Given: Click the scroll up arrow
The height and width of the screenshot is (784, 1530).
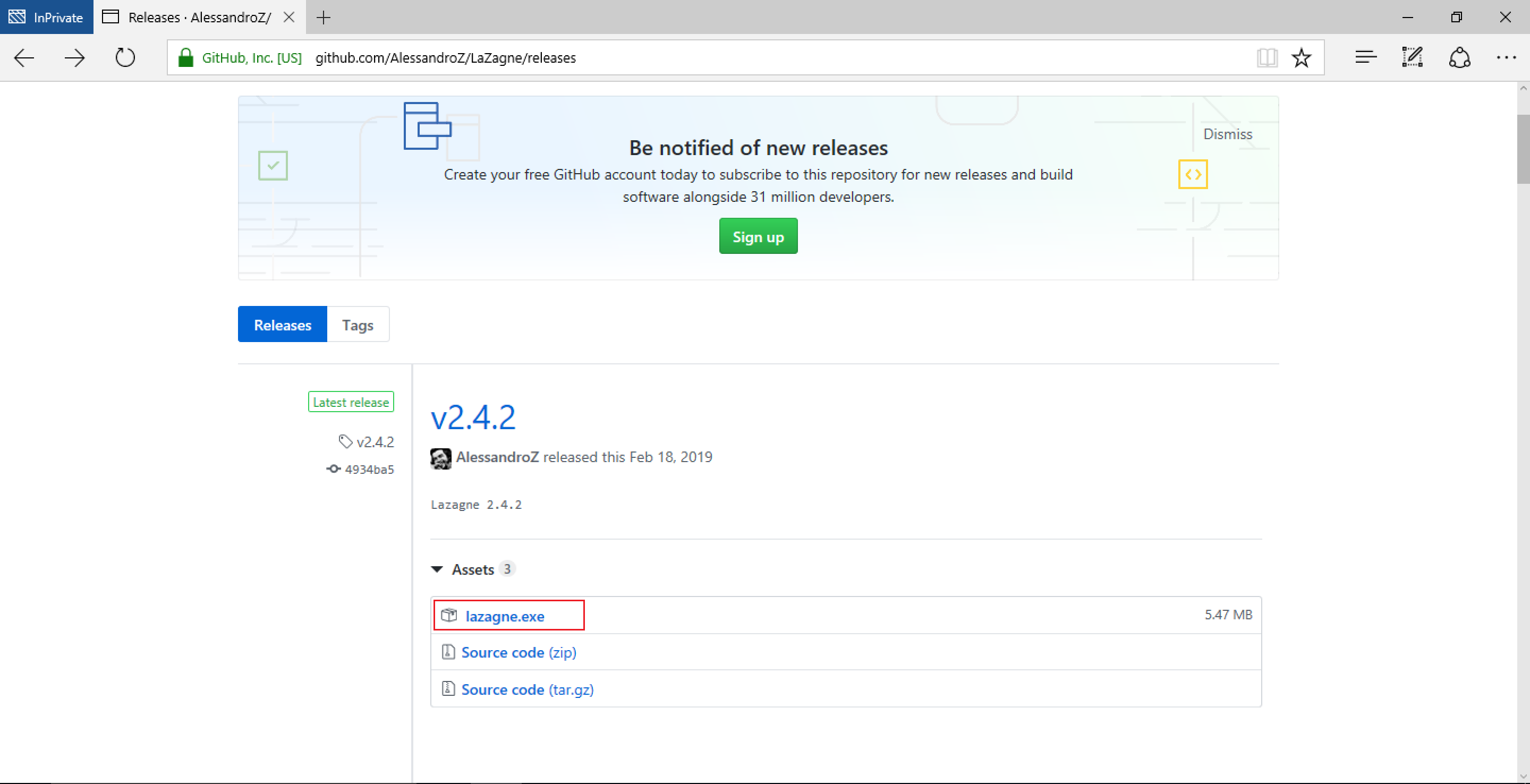Looking at the screenshot, I should pos(1524,89).
